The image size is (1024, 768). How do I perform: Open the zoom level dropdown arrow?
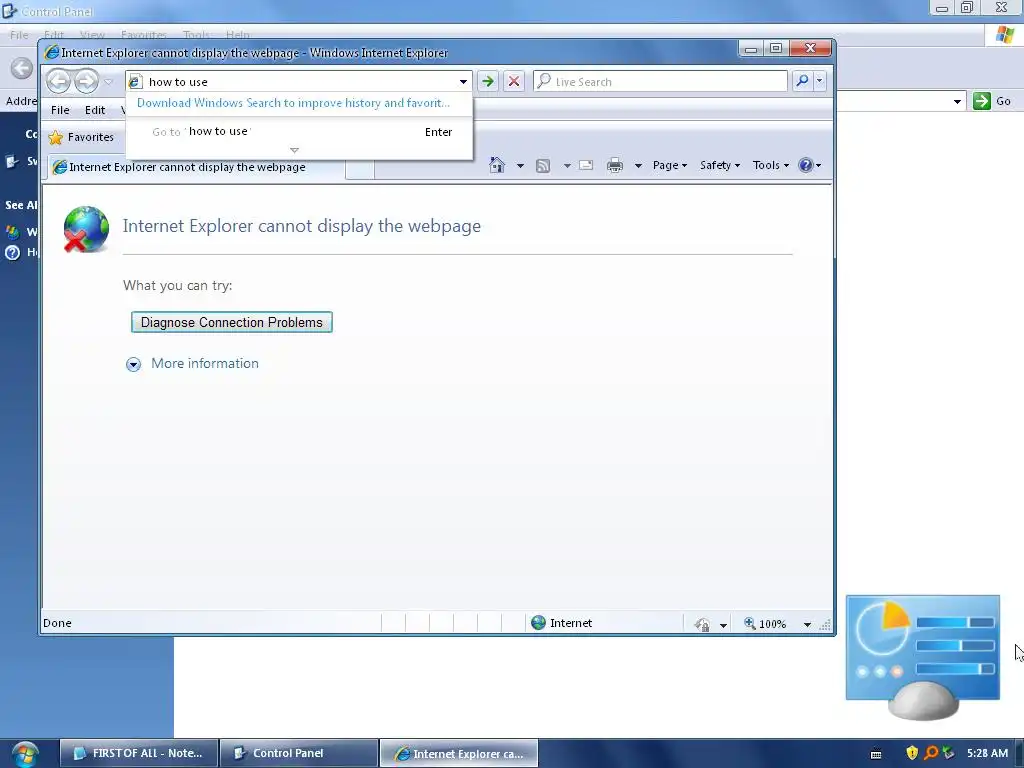point(807,624)
